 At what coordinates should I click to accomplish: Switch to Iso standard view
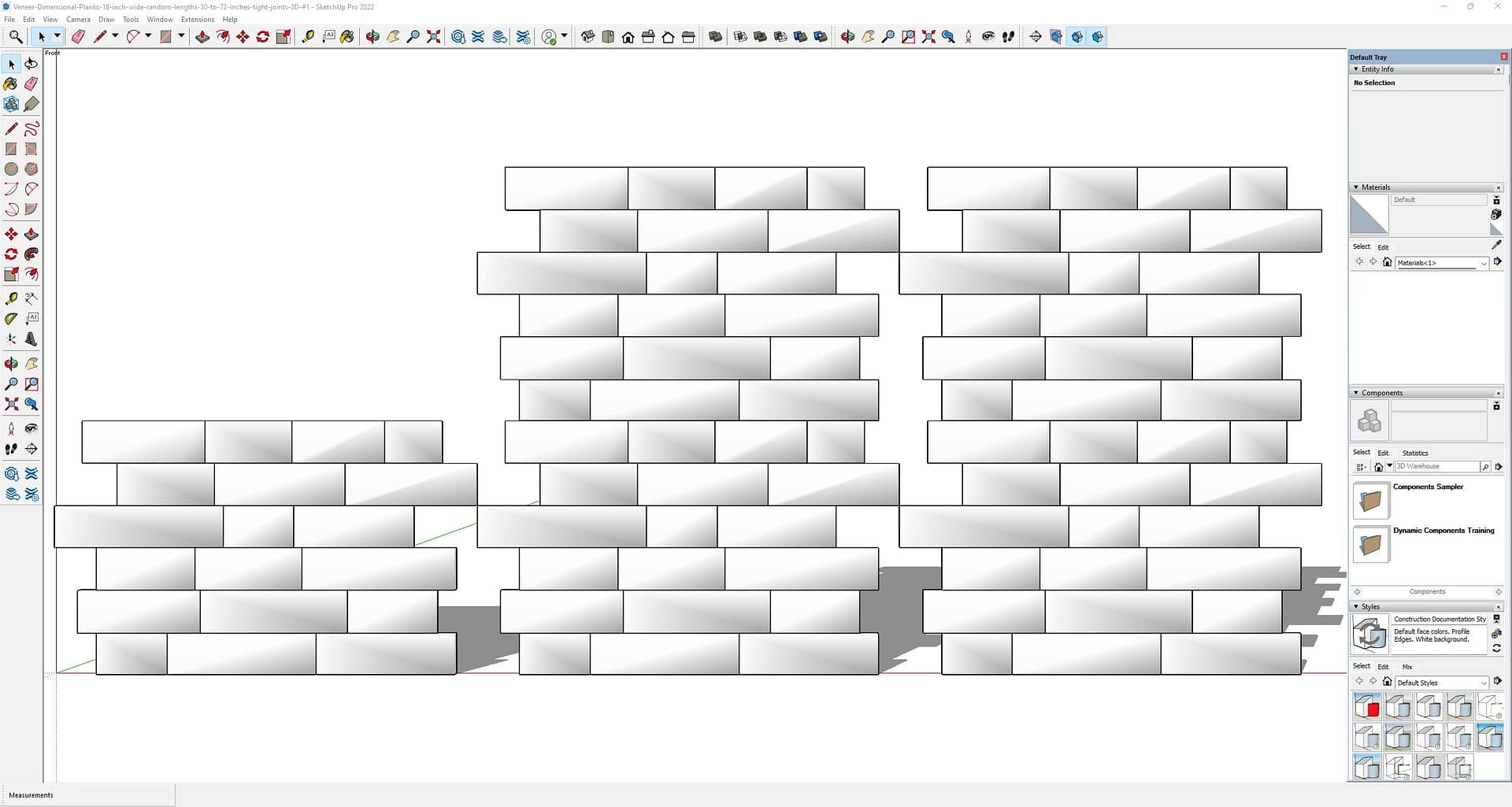pos(587,37)
